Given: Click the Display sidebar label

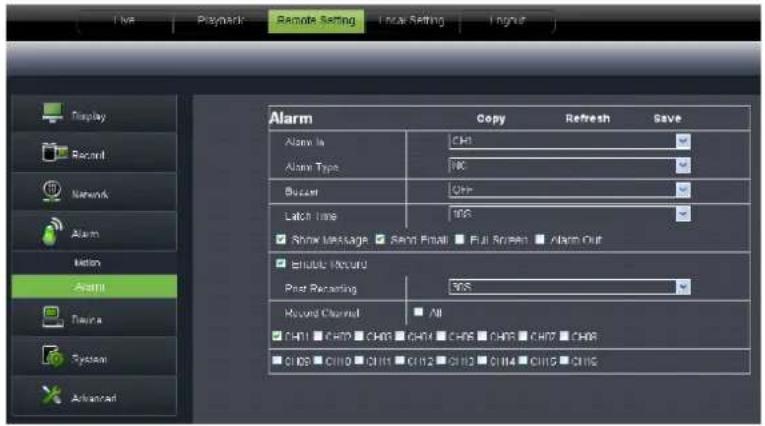Looking at the screenshot, I should tap(88, 116).
